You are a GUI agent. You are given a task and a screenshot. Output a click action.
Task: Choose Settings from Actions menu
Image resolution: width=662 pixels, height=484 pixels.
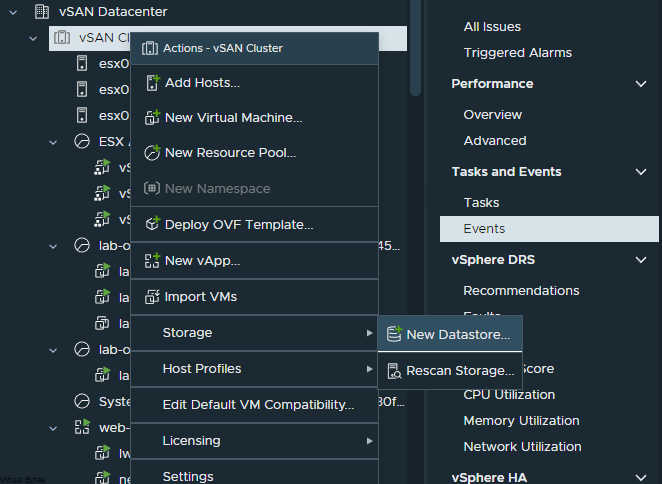tap(255, 473)
